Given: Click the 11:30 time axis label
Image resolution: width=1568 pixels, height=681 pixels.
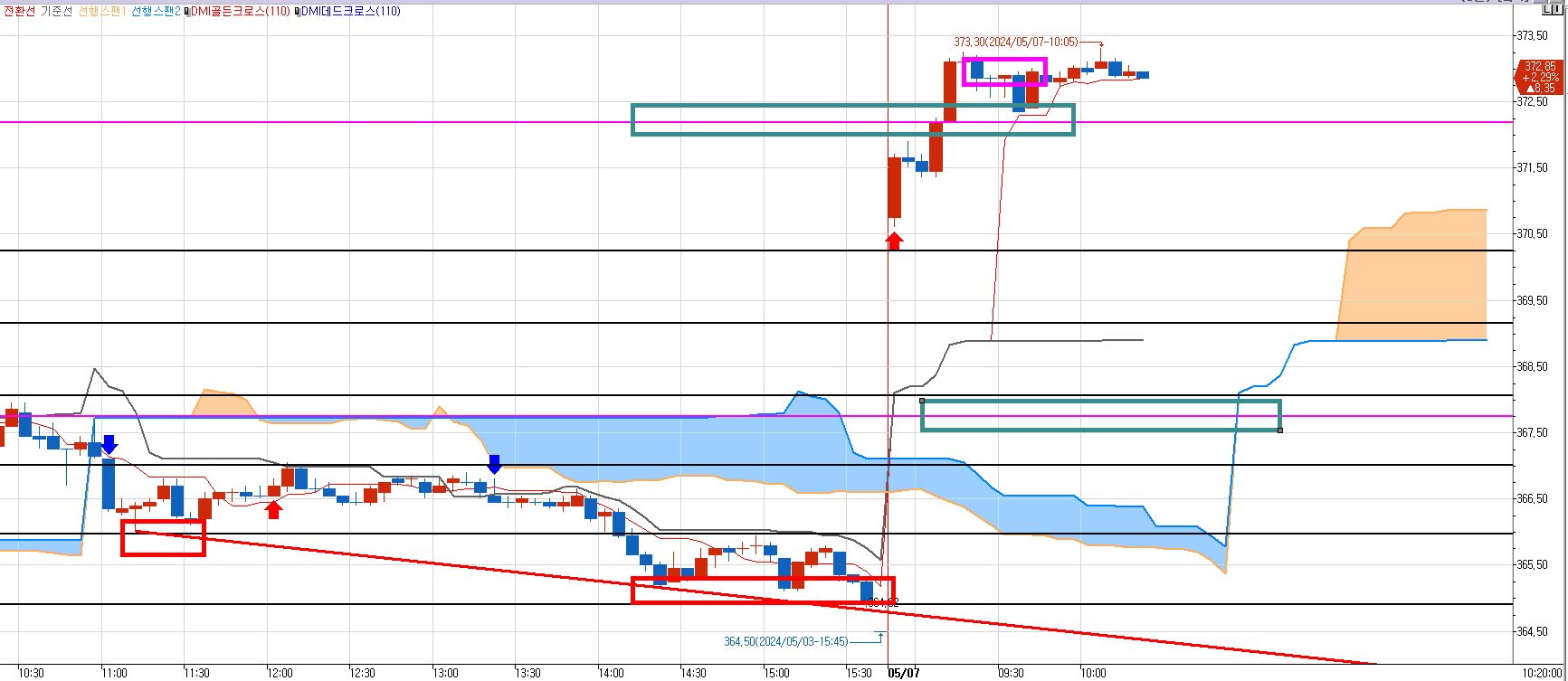Looking at the screenshot, I should tap(196, 674).
